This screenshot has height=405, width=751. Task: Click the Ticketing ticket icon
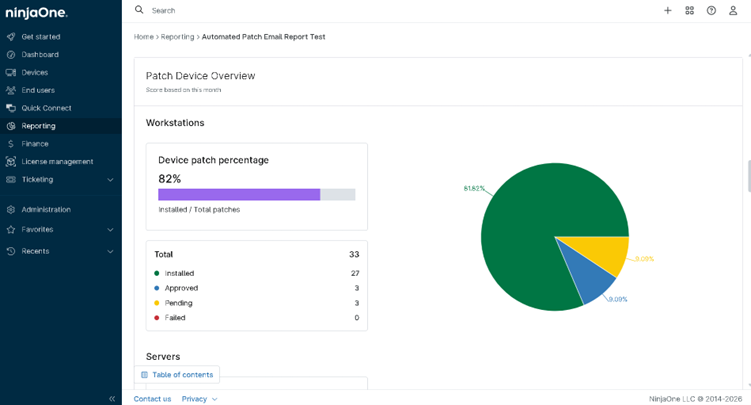point(11,180)
